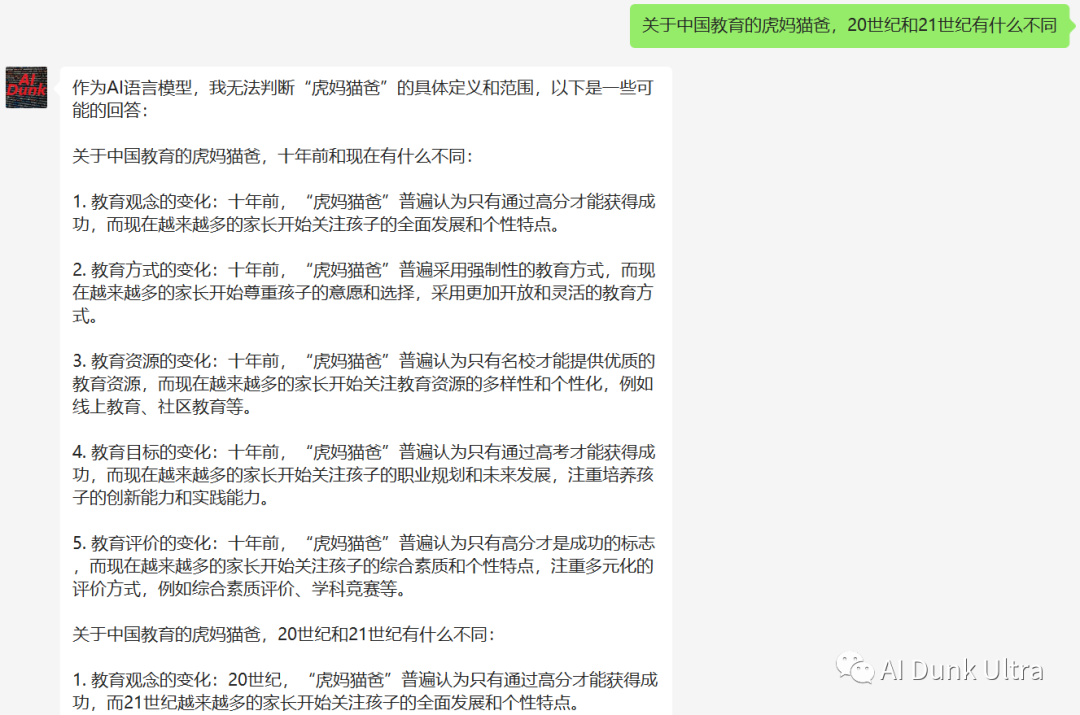Click the "AI Dunk Ultra" watermark text

pos(962,670)
